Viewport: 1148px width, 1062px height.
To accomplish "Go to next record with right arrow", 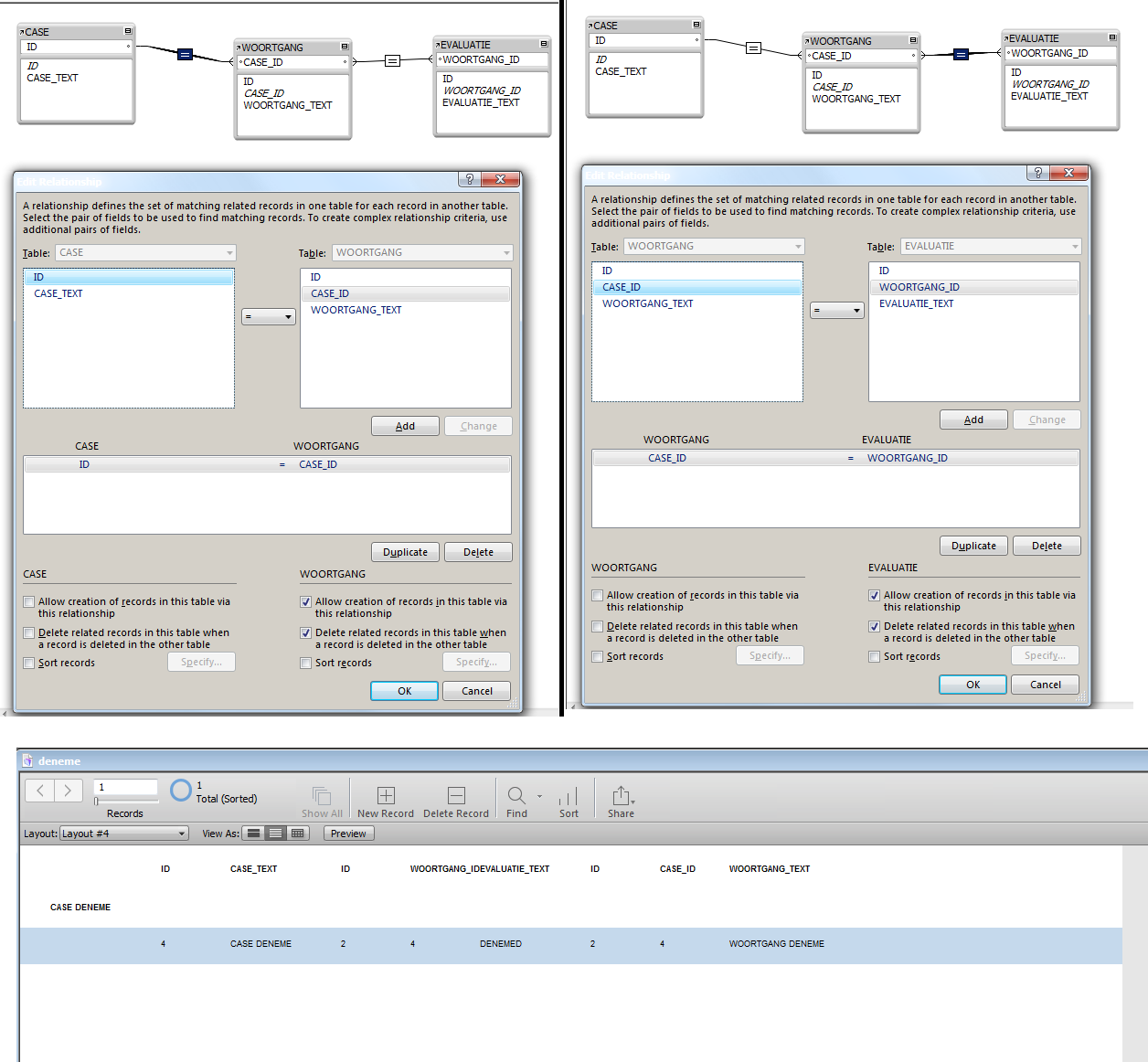I will (x=69, y=791).
